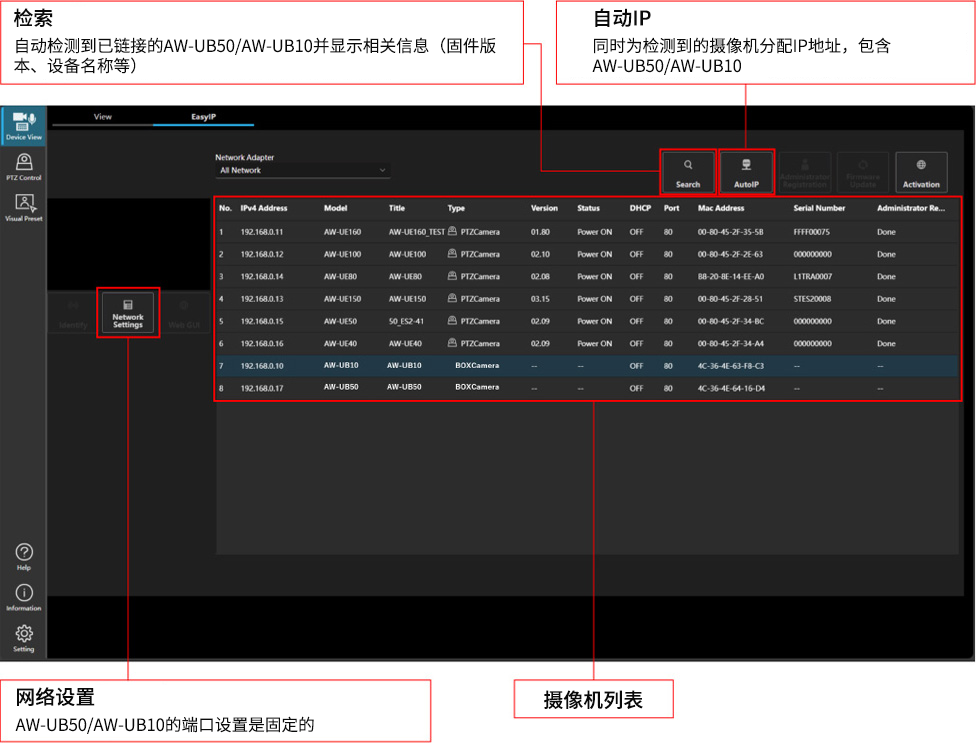Sort by the Serial Number column header
Screen dimensions: 976x743
click(819, 208)
